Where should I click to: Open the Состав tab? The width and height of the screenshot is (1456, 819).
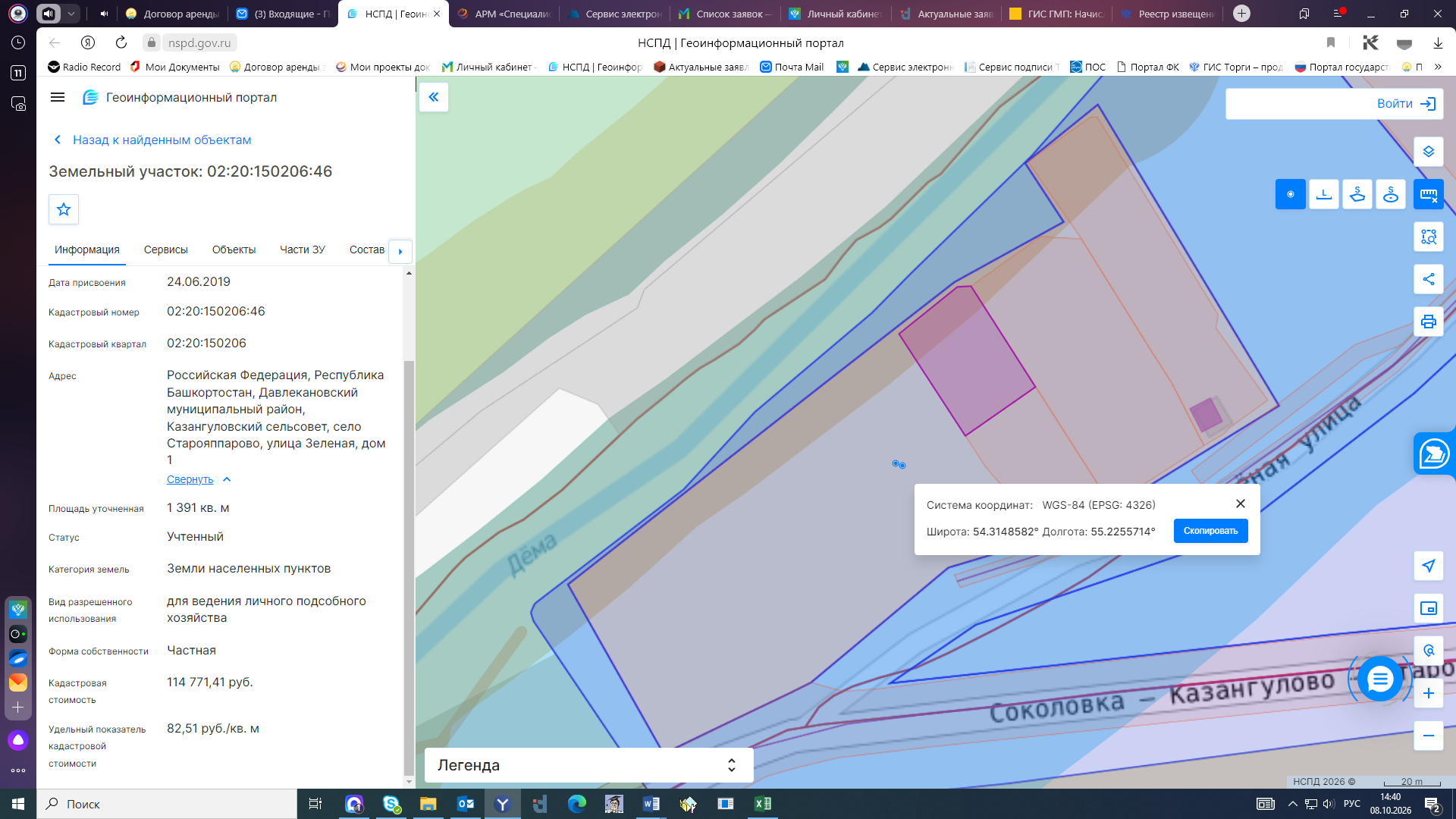point(367,249)
